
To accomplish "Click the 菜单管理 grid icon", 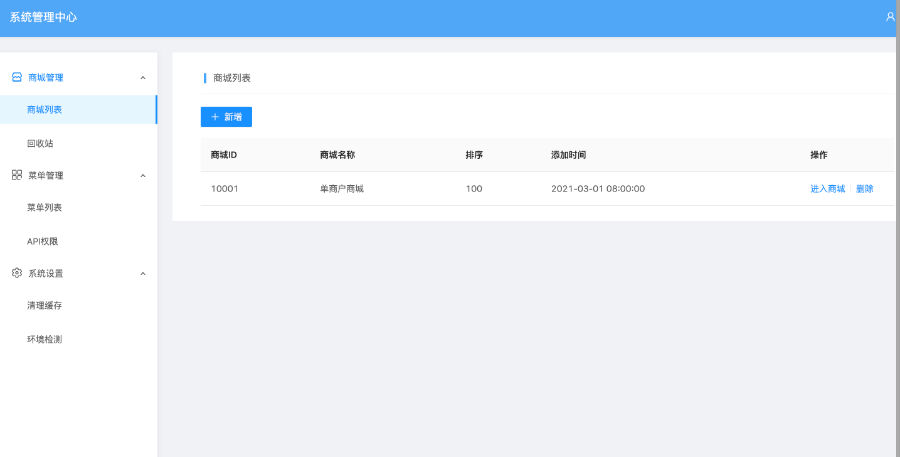I will (17, 175).
